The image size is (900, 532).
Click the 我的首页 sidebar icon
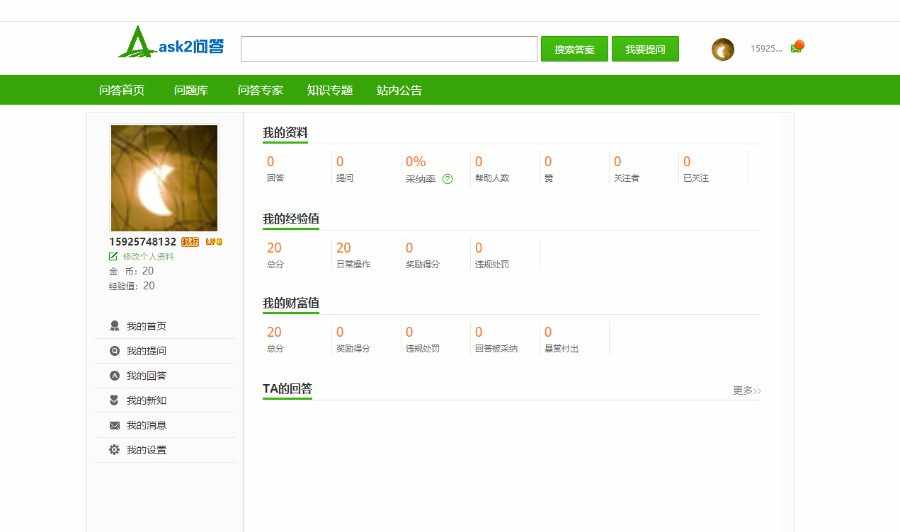pos(114,326)
